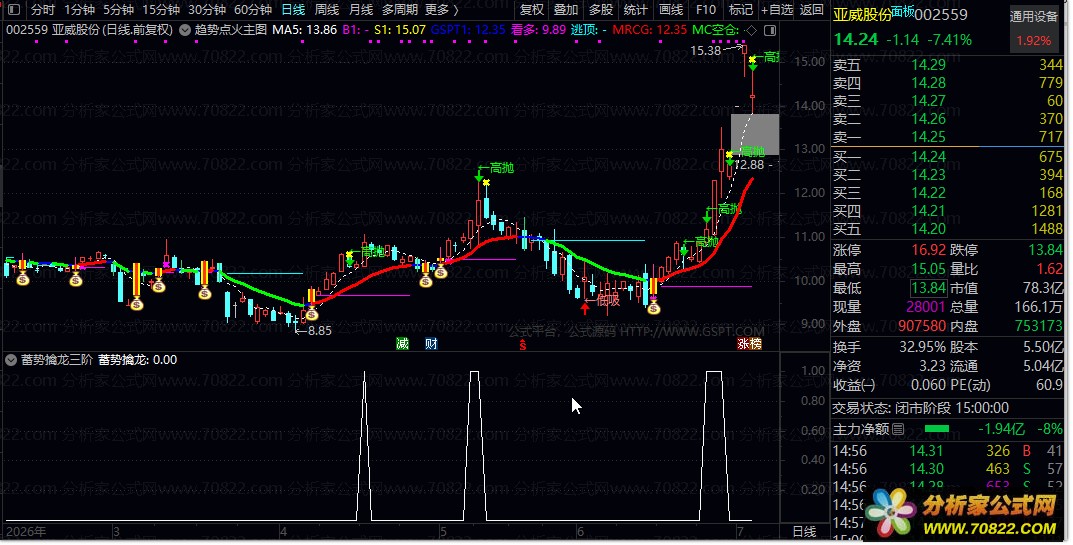This screenshot has height=545, width=1073.
Task: Click the 买一 14.24 order row
Action: pos(948,157)
